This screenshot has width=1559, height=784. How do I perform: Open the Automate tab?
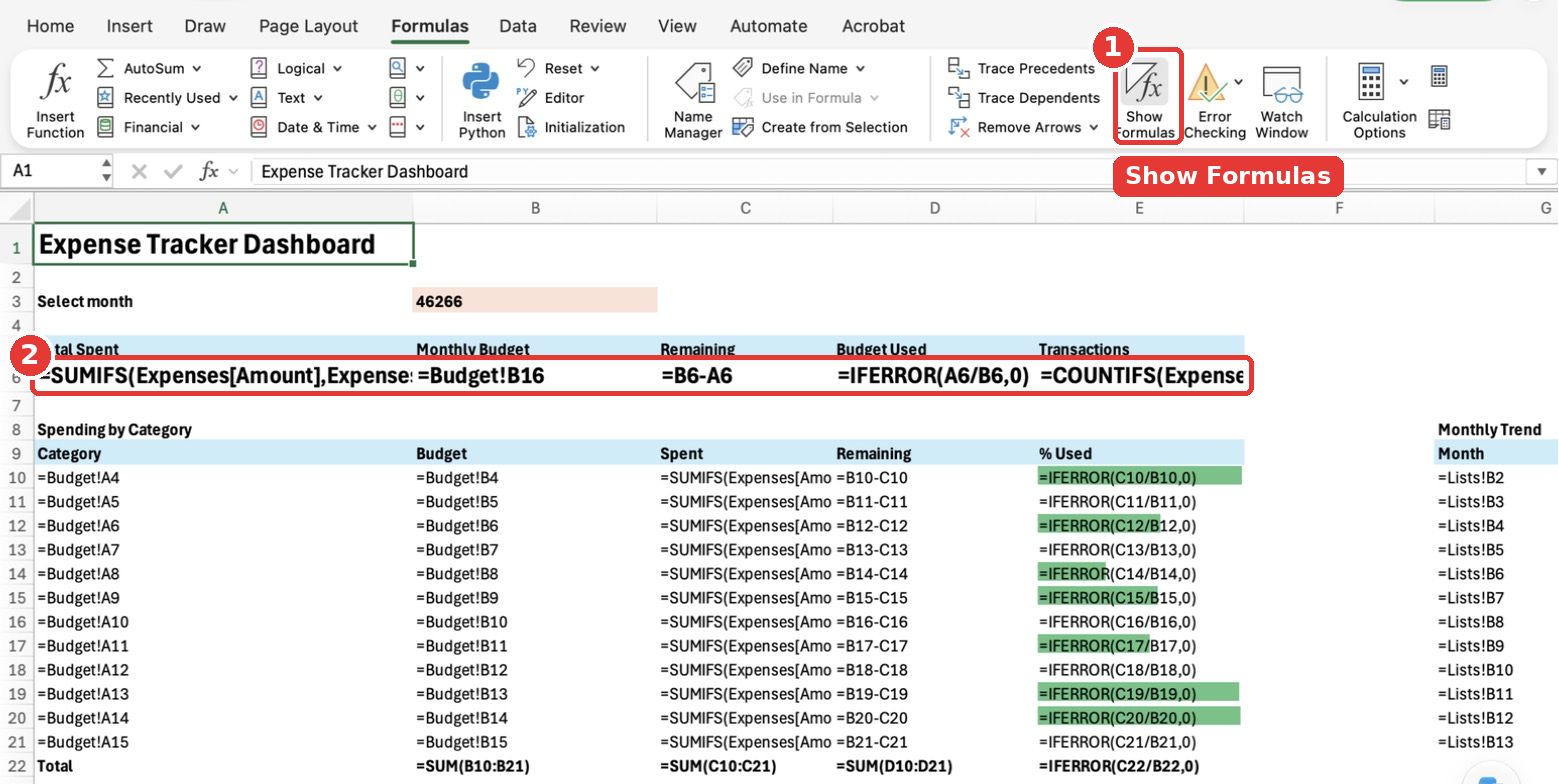pos(769,26)
